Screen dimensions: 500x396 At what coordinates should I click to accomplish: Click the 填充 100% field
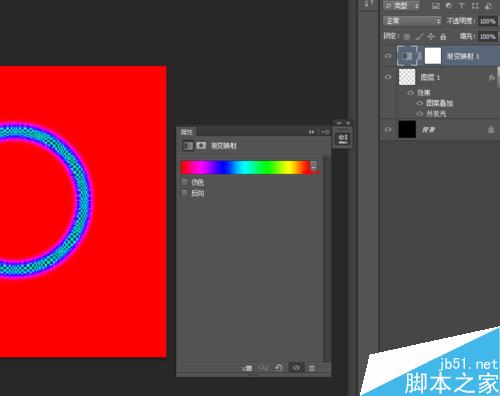(488, 36)
